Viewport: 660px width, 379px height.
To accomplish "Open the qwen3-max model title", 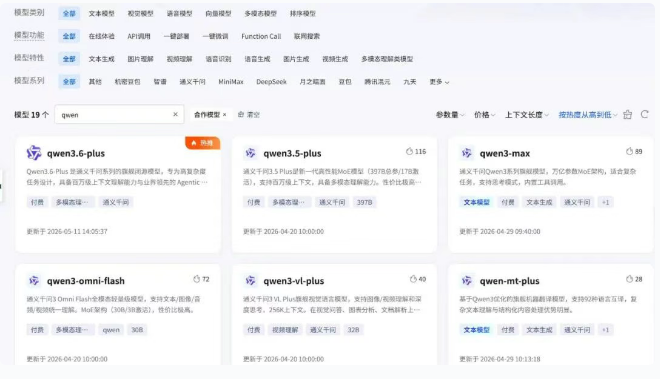I will 505,153.
